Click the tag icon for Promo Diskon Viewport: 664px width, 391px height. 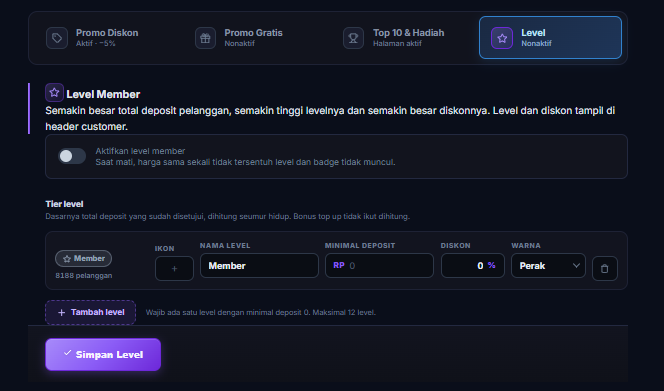coord(57,38)
